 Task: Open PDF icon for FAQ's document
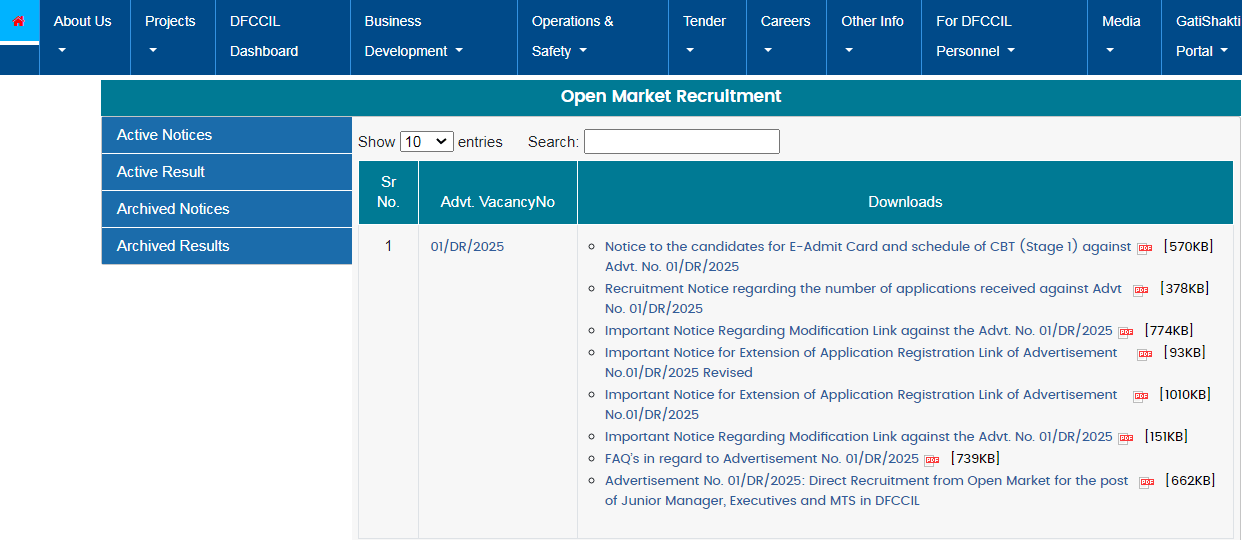point(932,461)
